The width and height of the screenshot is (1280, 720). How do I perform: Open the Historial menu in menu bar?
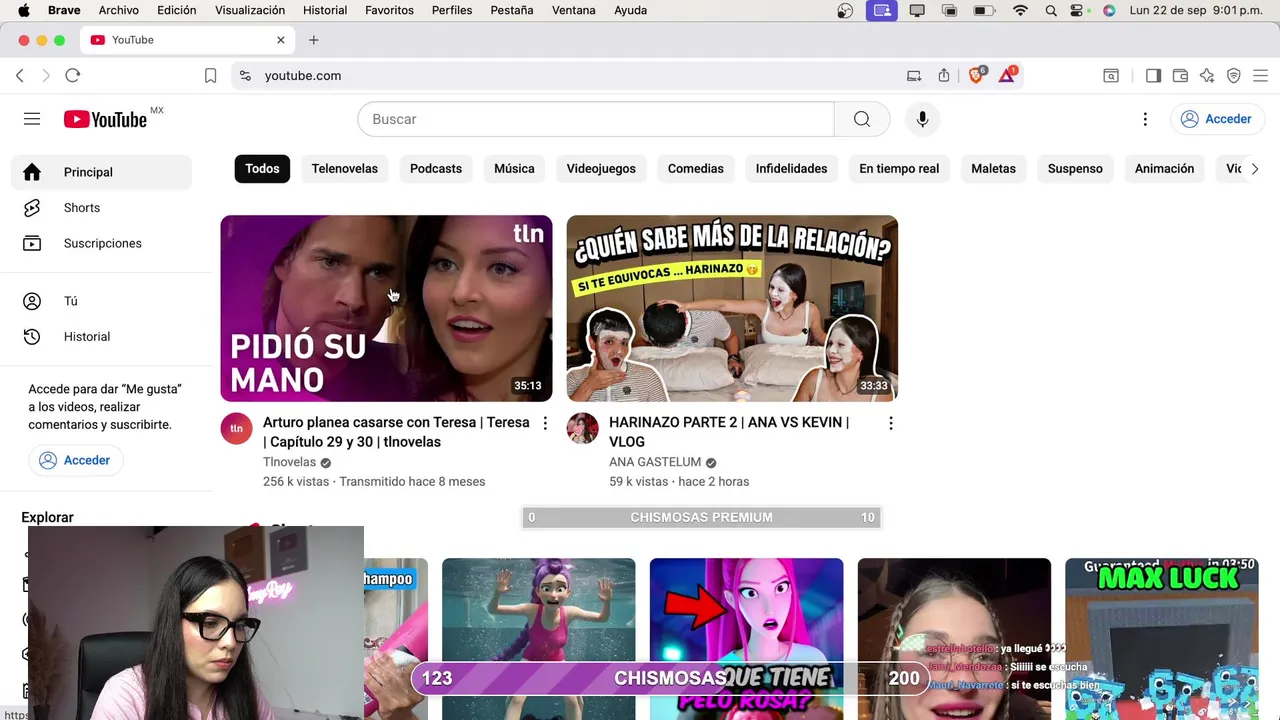[x=325, y=10]
